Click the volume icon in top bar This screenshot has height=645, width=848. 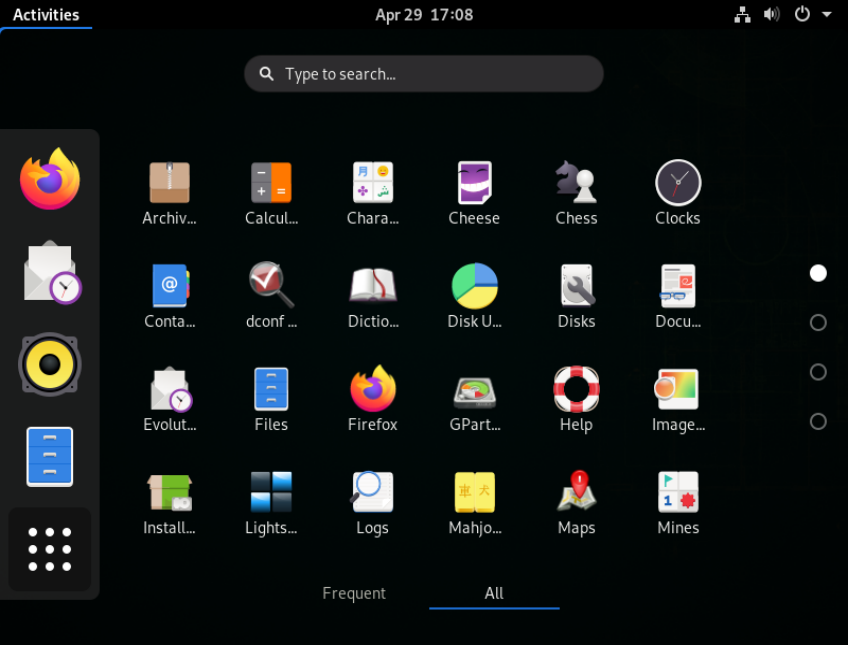[772, 14]
